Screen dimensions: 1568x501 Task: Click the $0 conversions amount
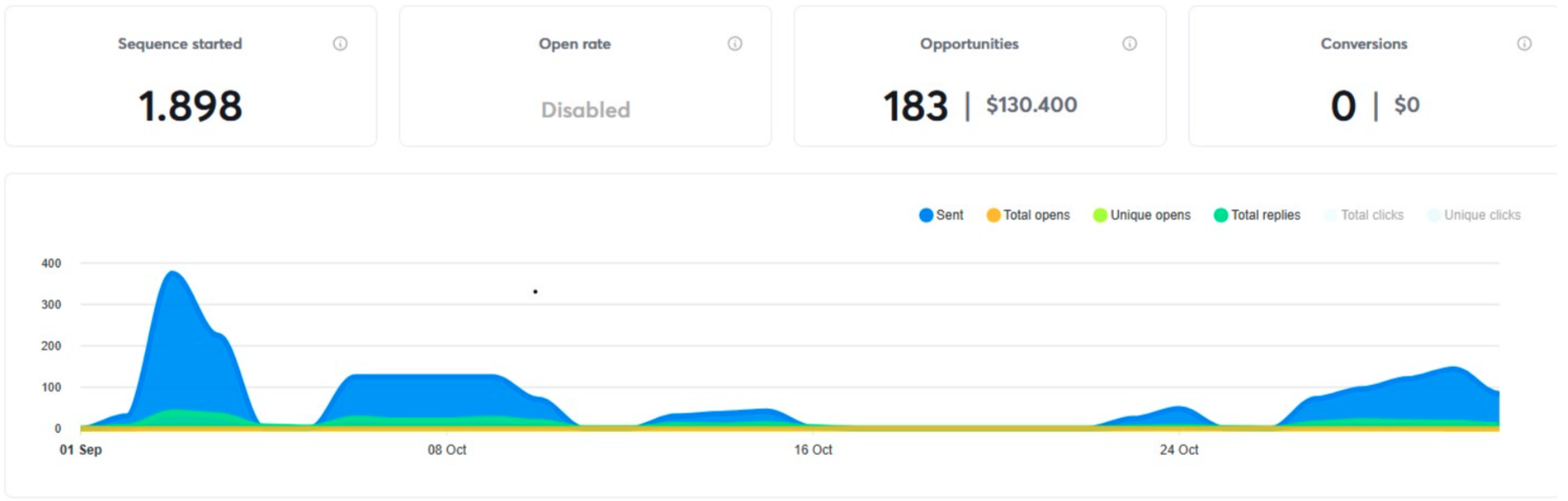(x=1406, y=105)
